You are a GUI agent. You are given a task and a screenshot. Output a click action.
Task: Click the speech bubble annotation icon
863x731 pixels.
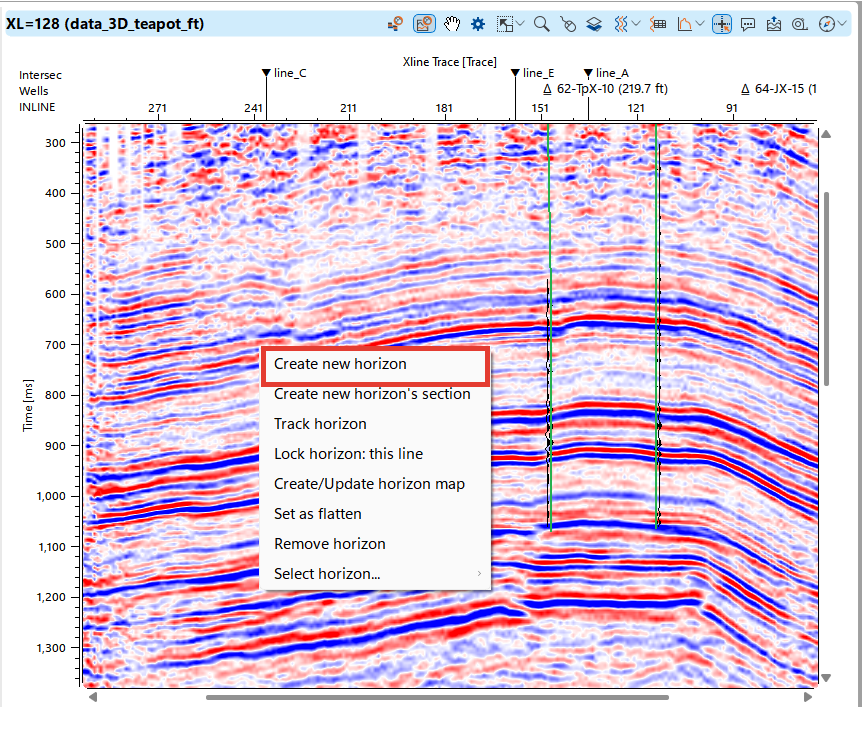click(748, 23)
